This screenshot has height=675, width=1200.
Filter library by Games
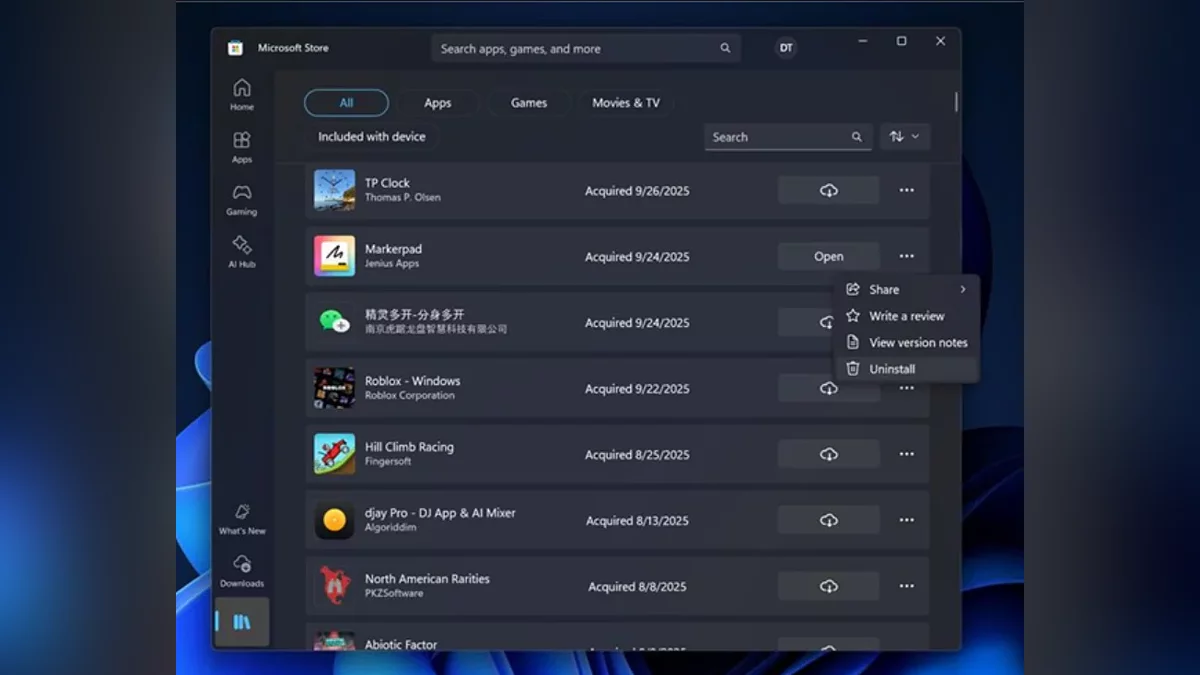[x=529, y=103]
